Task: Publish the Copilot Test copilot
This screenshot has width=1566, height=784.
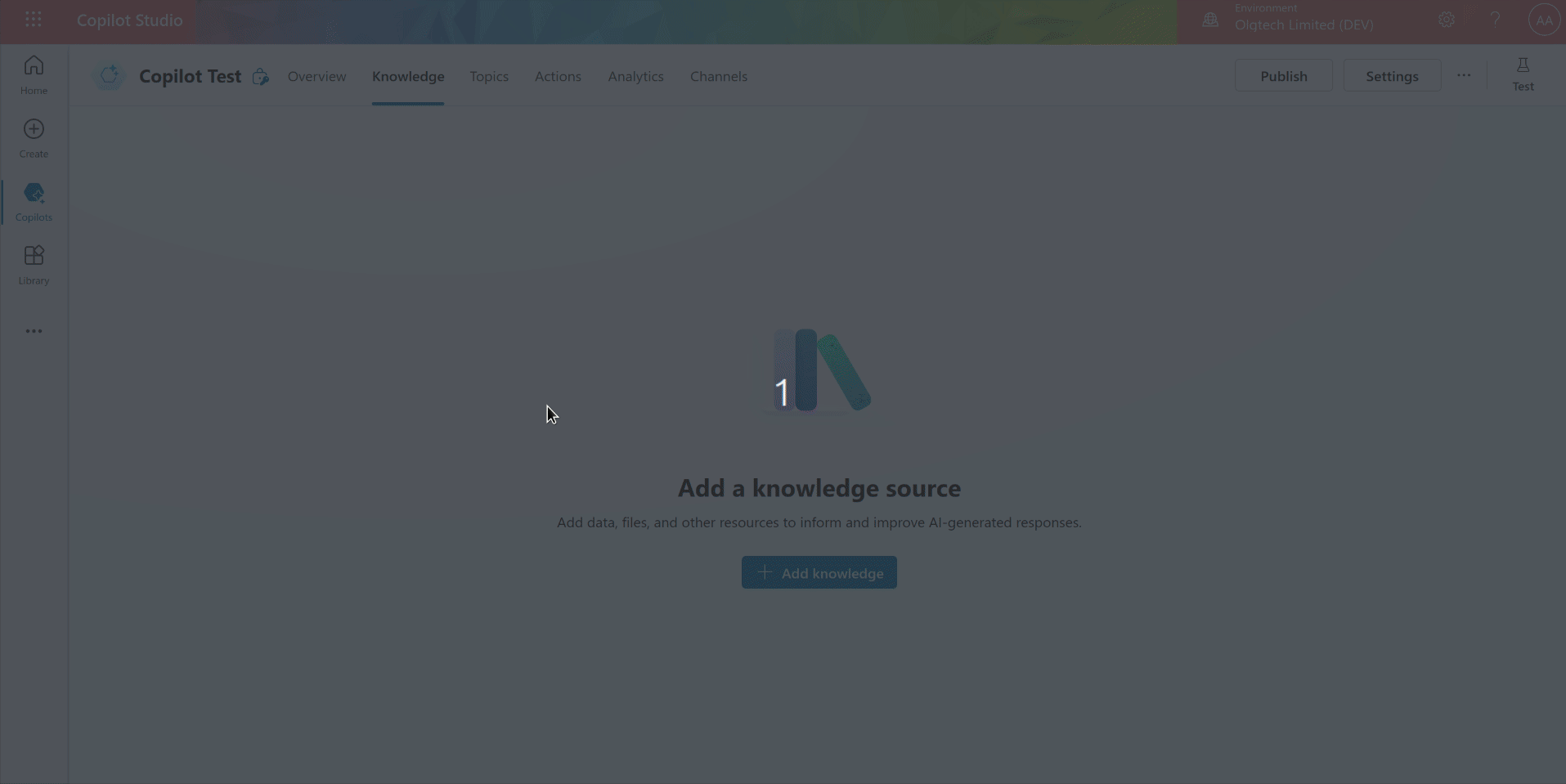Action: click(1283, 74)
